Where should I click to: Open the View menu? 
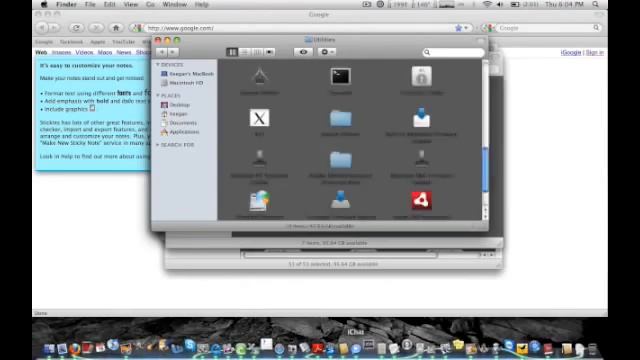pyautogui.click(x=131, y=4)
